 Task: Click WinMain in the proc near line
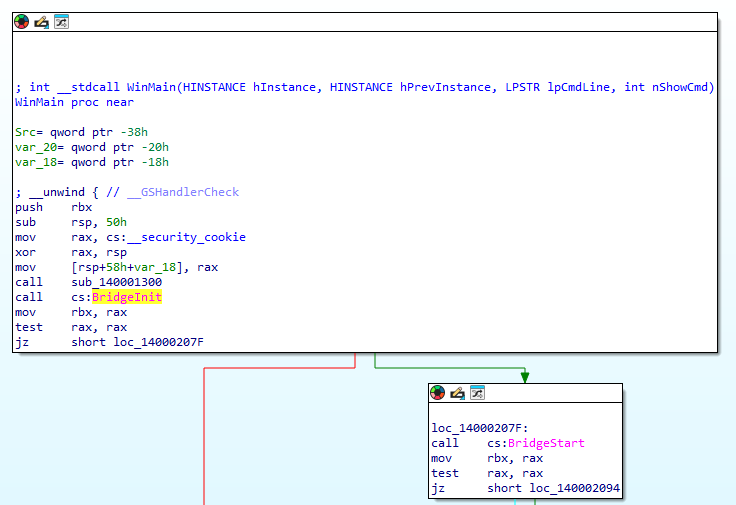41,102
